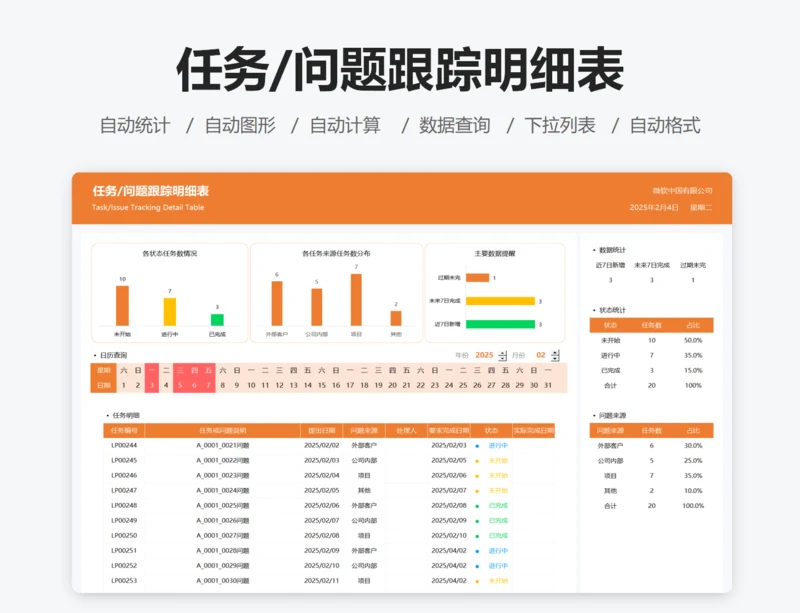This screenshot has height=613, width=800.
Task: Select description A_0001_0030问题
Action: pos(223,581)
